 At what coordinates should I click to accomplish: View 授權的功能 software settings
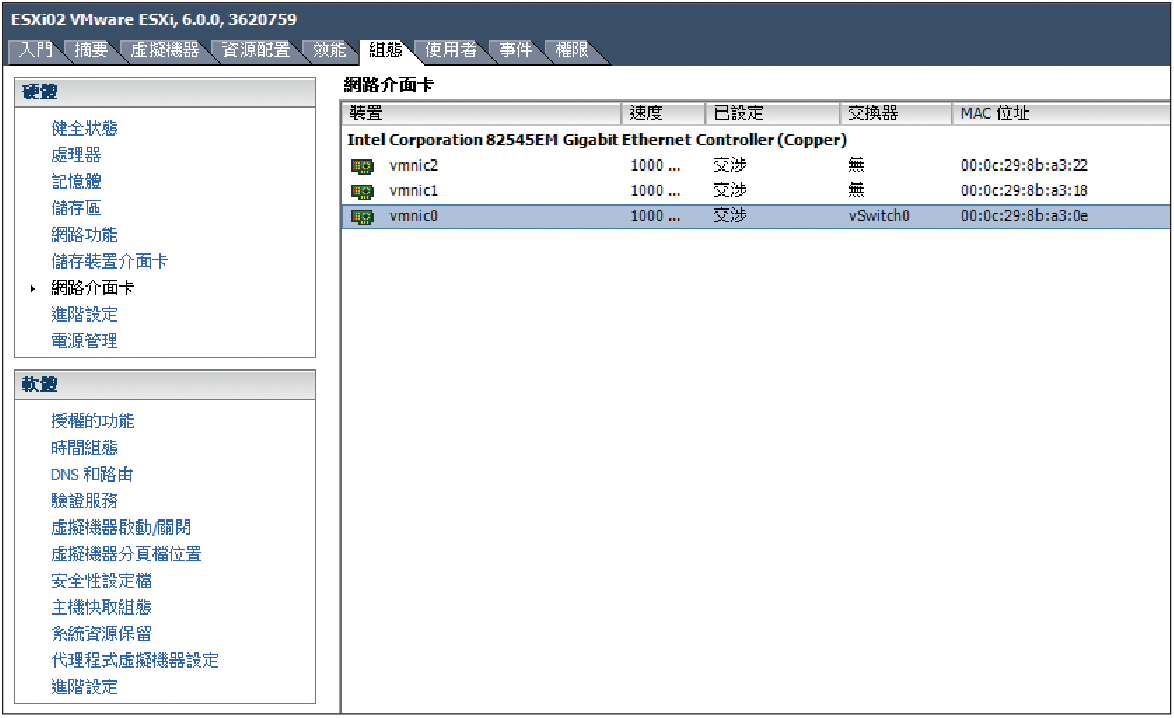(x=93, y=422)
